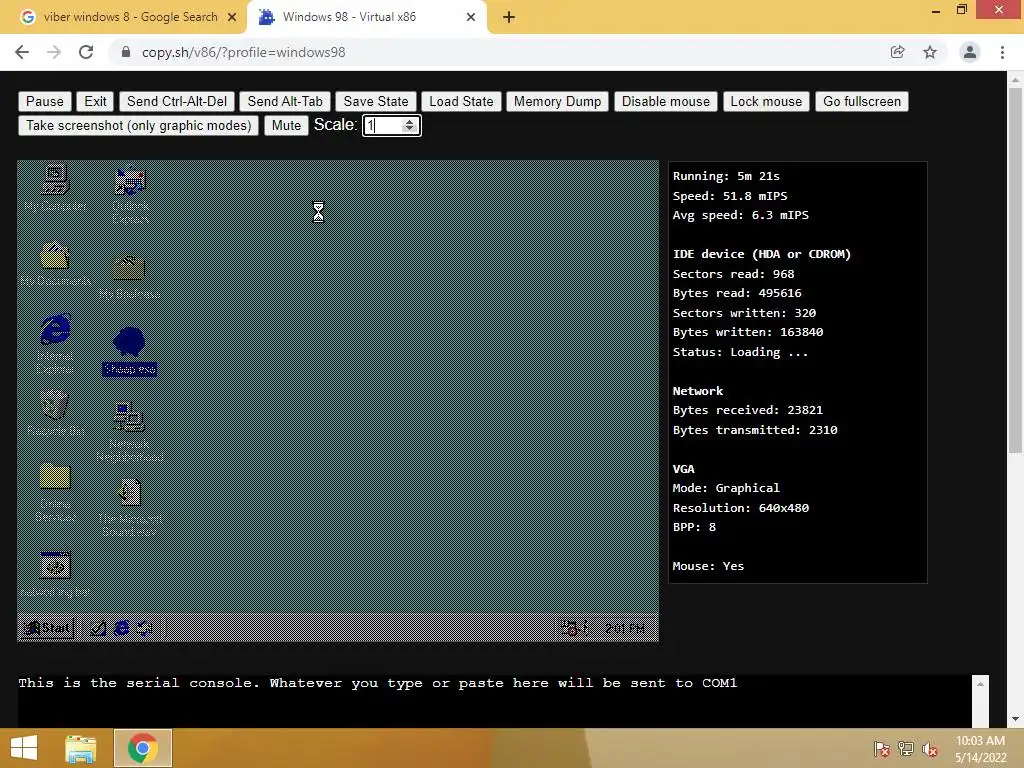
Task: Click the copy.sh address bar URL
Action: click(244, 52)
